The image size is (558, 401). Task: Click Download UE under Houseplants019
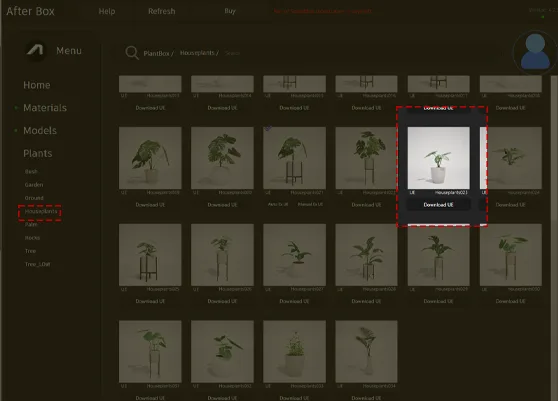[150, 205]
